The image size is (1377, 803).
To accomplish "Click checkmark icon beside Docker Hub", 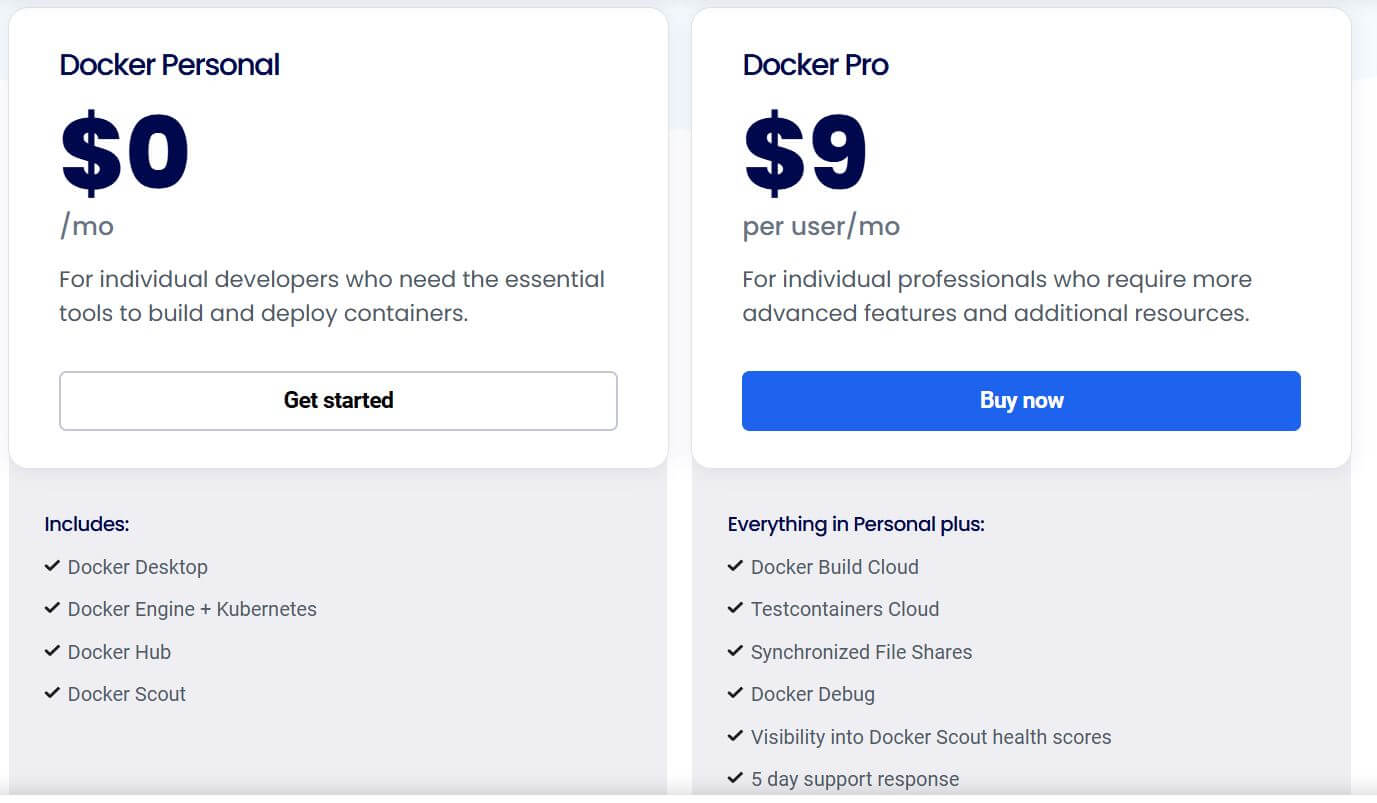I will (52, 651).
